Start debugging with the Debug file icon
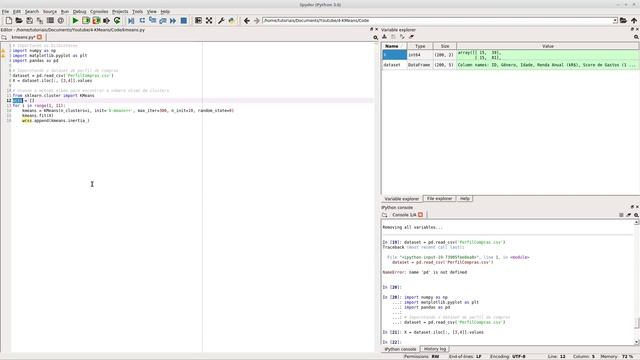 (x=131, y=20)
